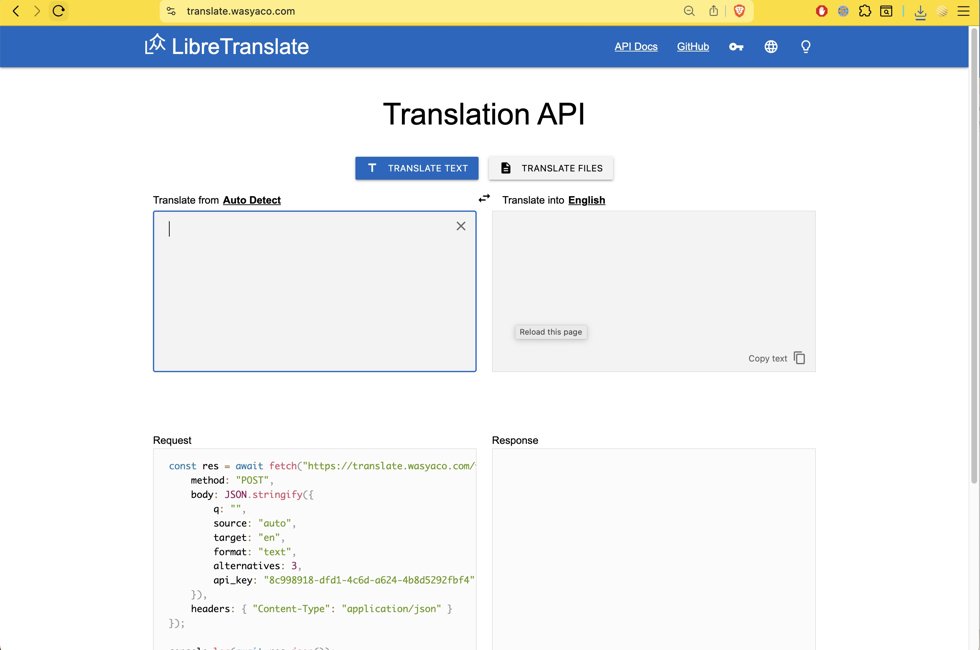Open the Auto Detect source language dropdown

tap(251, 199)
